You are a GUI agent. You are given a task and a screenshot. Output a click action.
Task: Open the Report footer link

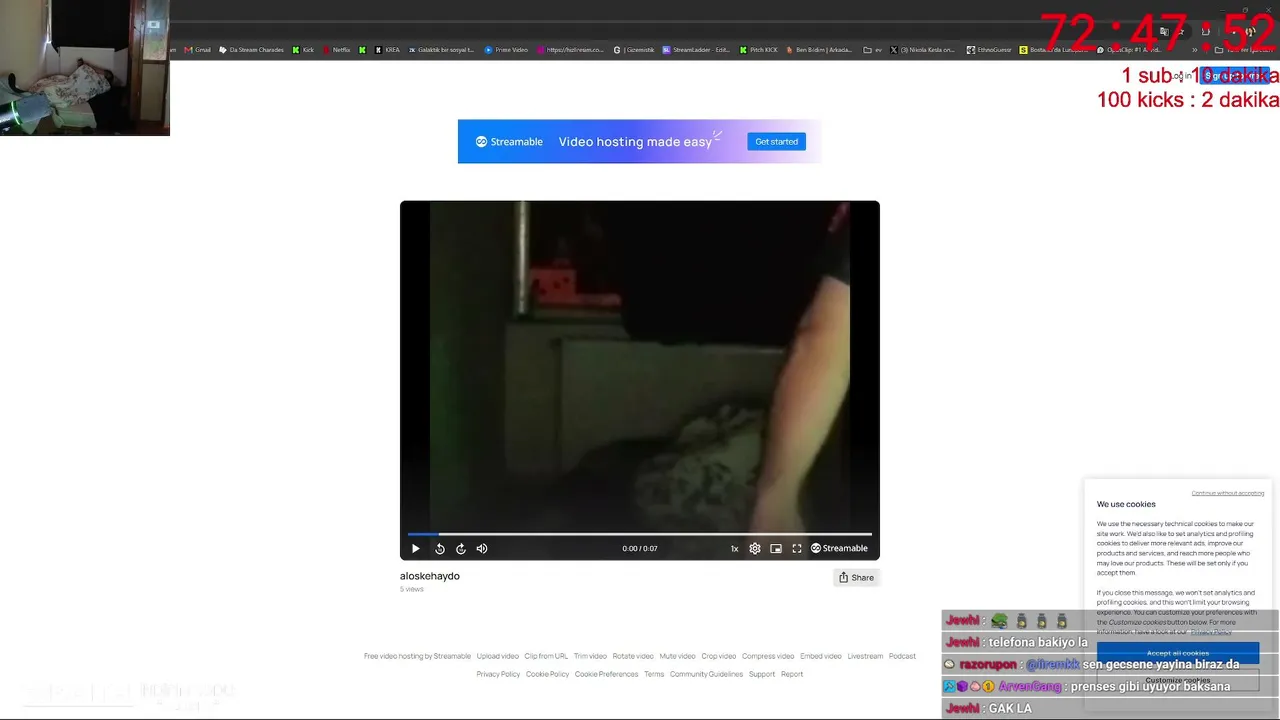(x=792, y=674)
